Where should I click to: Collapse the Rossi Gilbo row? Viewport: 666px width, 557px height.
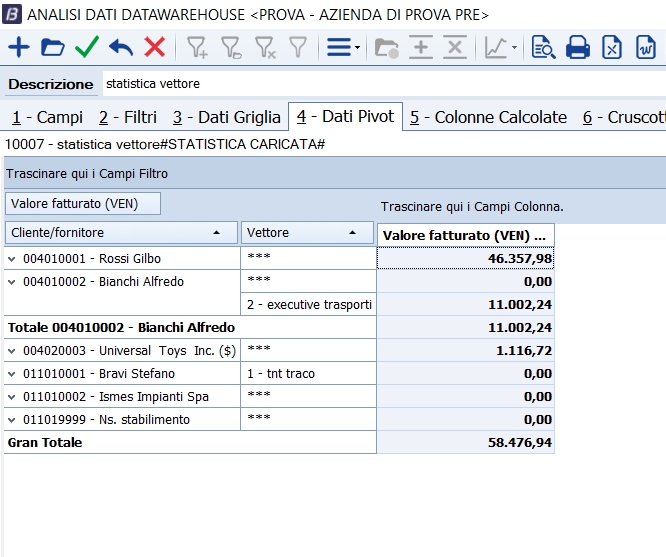point(12,259)
